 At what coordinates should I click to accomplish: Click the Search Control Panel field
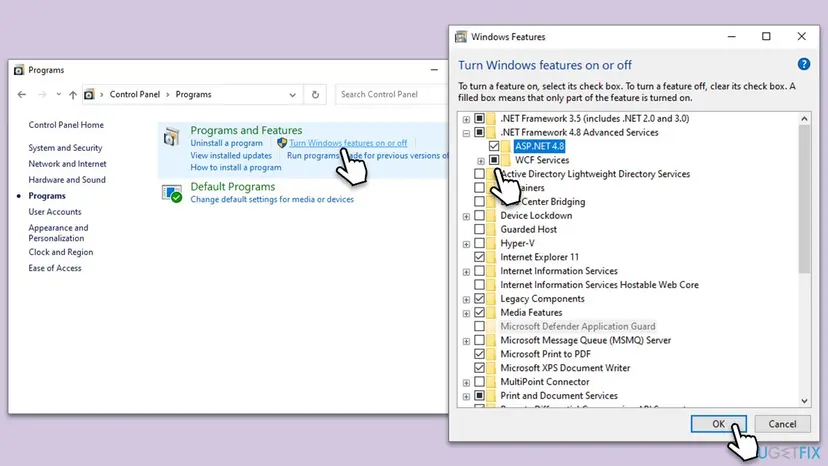coord(391,95)
